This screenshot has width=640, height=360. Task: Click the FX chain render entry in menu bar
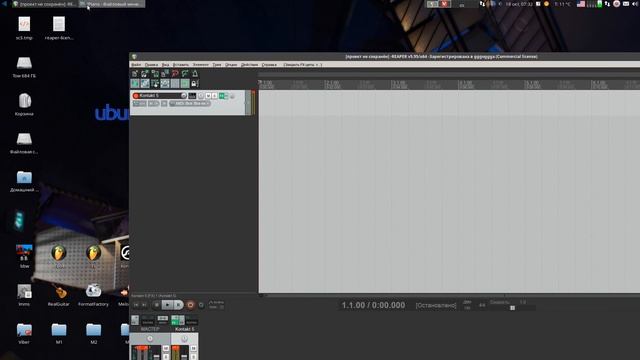(302, 64)
